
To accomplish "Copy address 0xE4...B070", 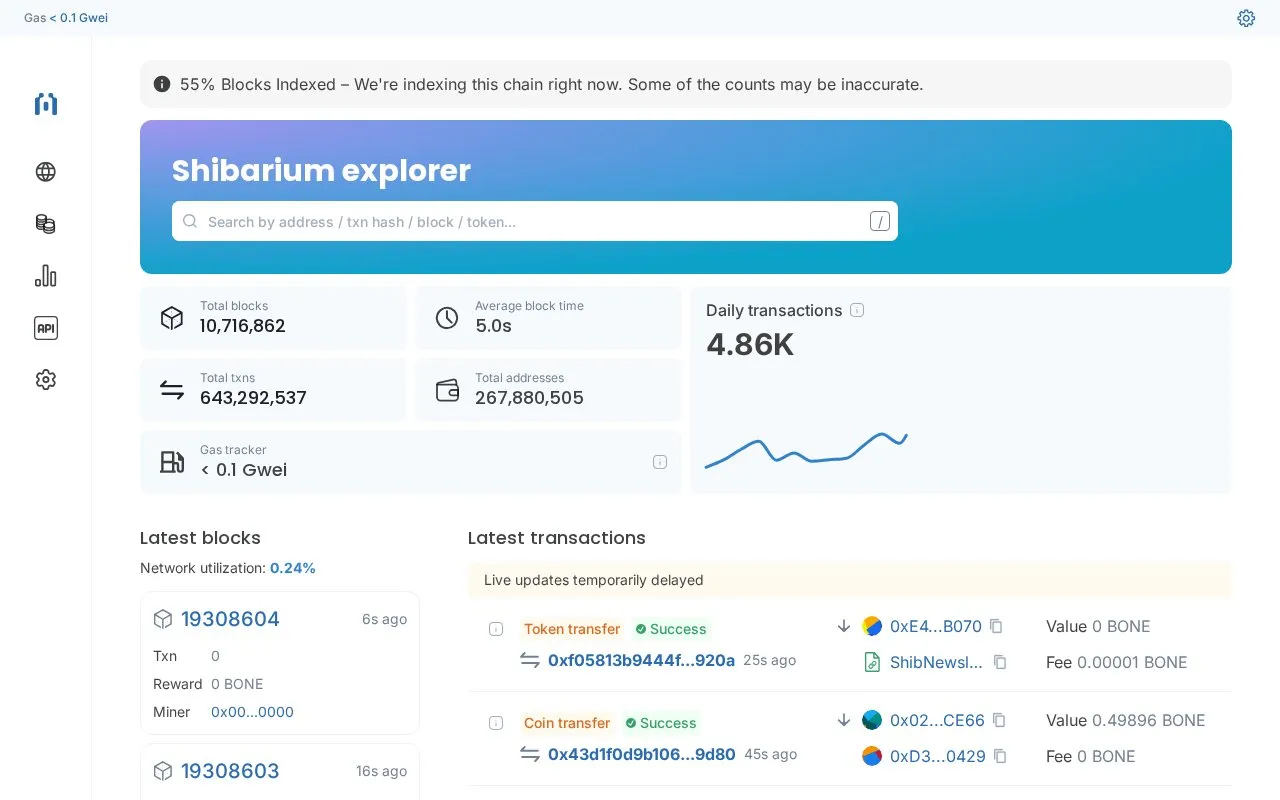I will tap(996, 626).
